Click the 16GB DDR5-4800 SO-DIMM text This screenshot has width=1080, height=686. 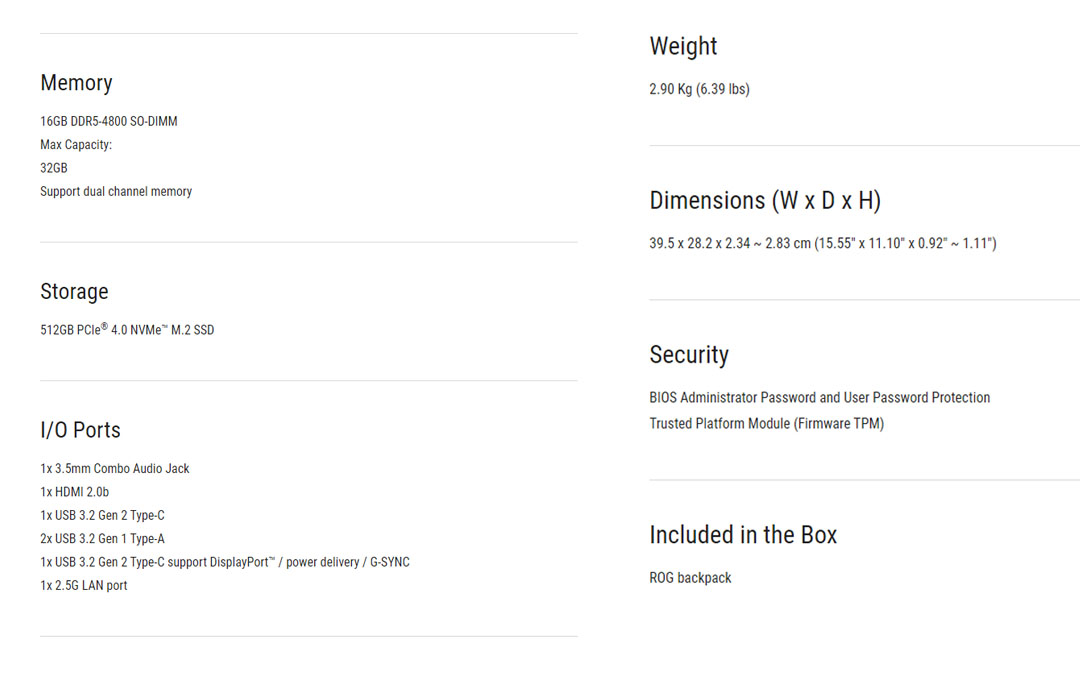[x=109, y=121]
